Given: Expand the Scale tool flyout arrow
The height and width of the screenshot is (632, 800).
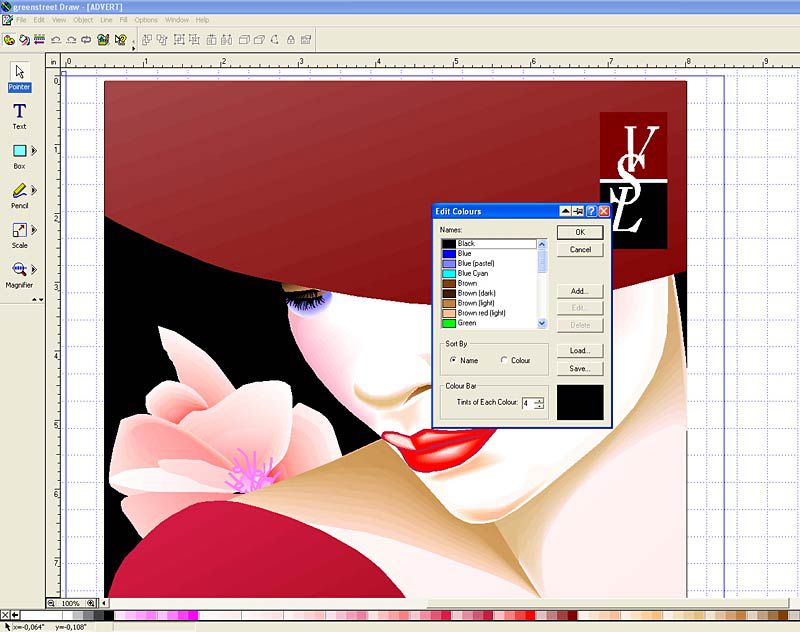Looking at the screenshot, I should click(34, 230).
